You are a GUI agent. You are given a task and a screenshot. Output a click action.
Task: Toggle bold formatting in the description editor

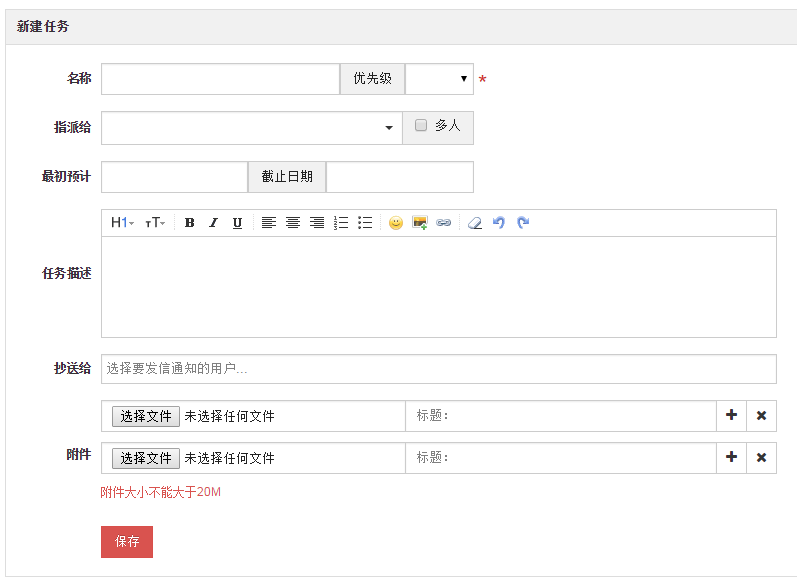click(189, 223)
